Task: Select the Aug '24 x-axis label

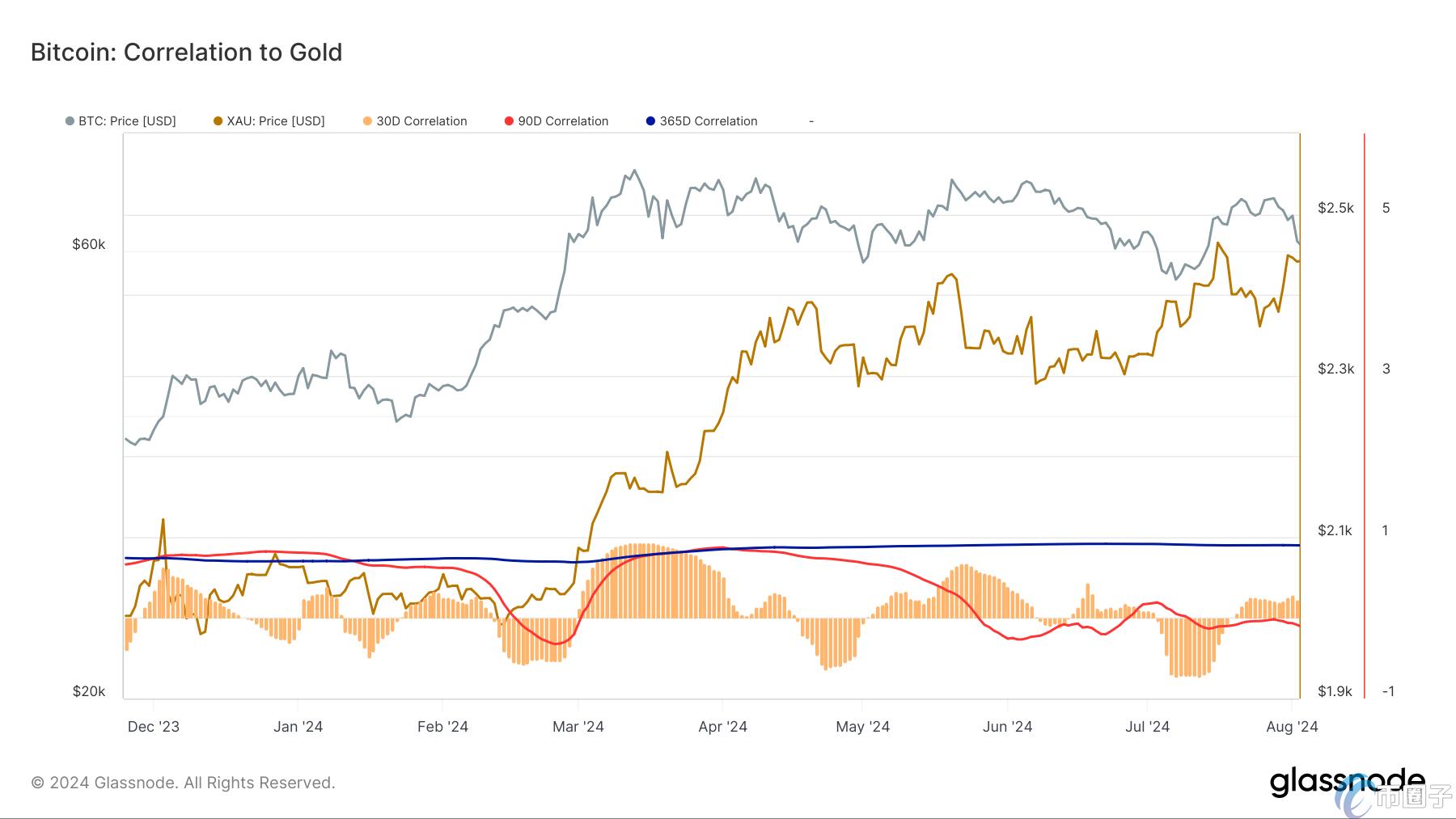Action: click(x=1292, y=726)
